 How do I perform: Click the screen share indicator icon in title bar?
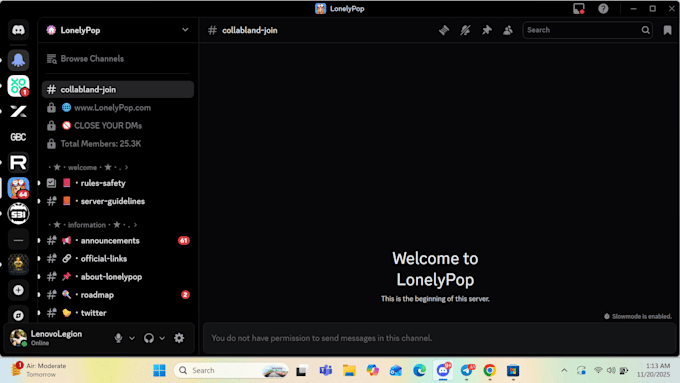(579, 9)
